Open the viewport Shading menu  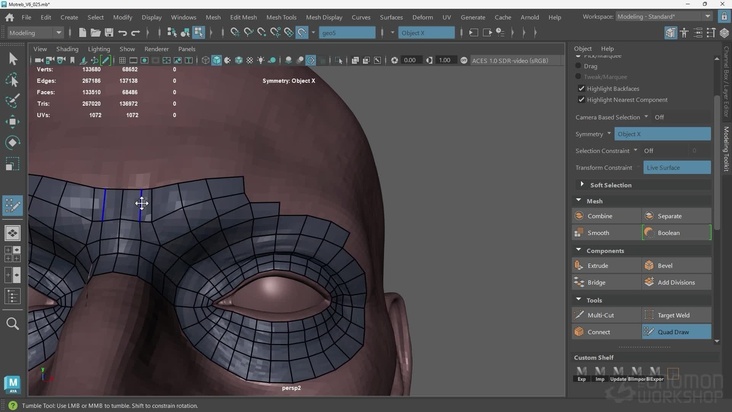[67, 49]
